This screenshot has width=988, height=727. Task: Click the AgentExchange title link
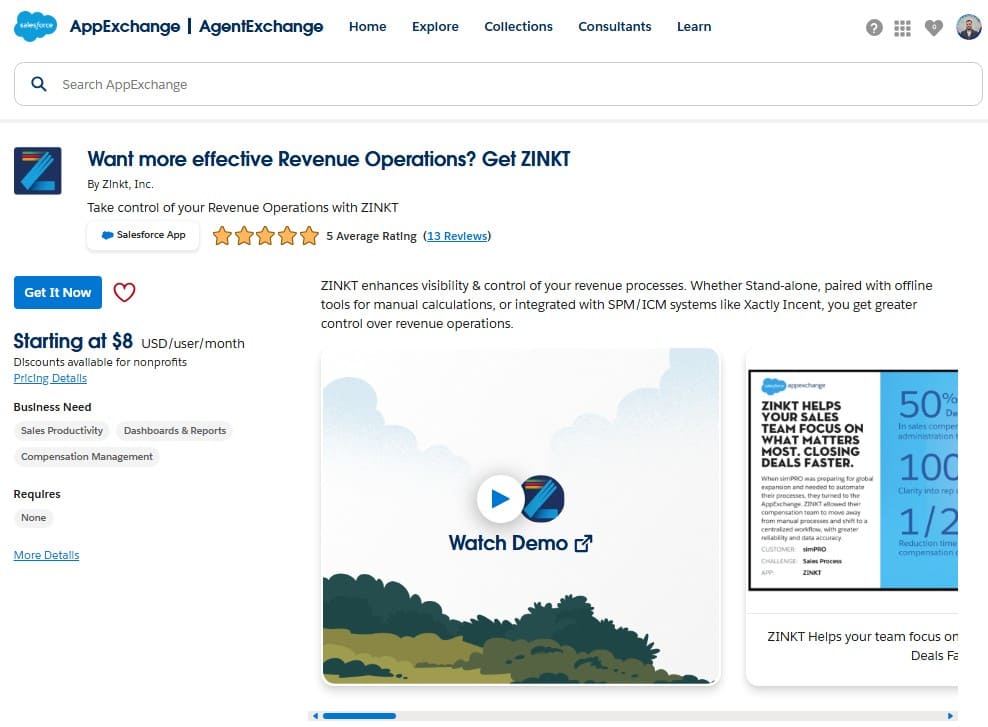(261, 26)
